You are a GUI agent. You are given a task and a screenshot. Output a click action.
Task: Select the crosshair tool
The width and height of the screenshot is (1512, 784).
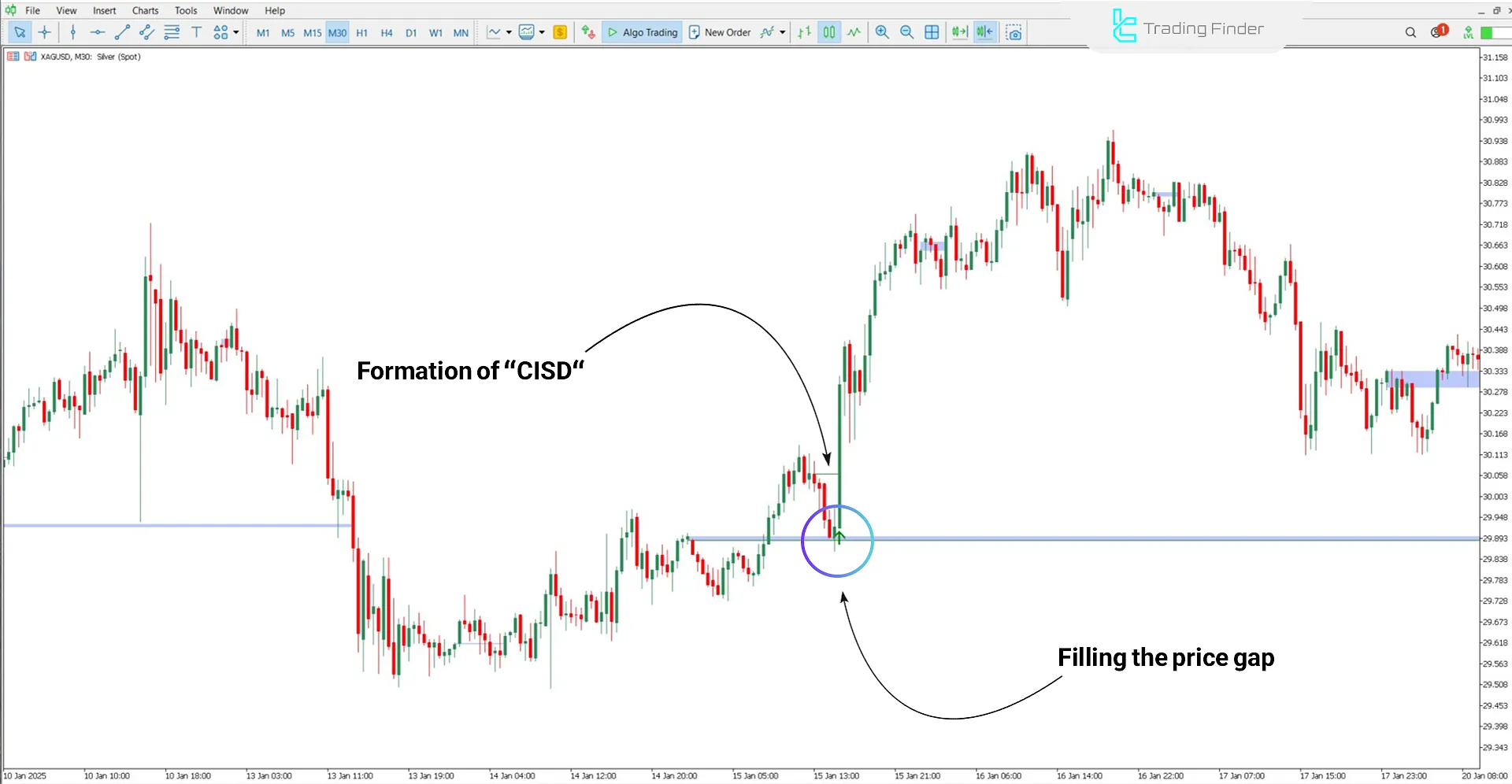point(45,32)
